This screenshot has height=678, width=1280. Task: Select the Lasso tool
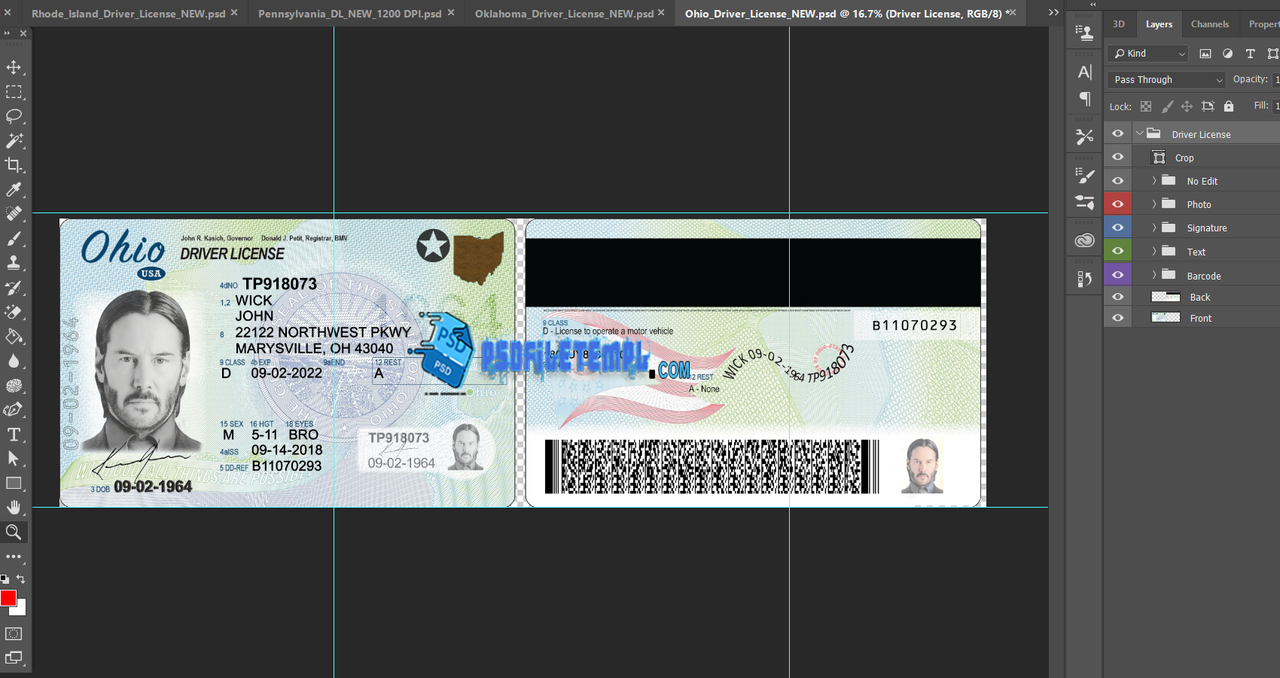point(14,116)
